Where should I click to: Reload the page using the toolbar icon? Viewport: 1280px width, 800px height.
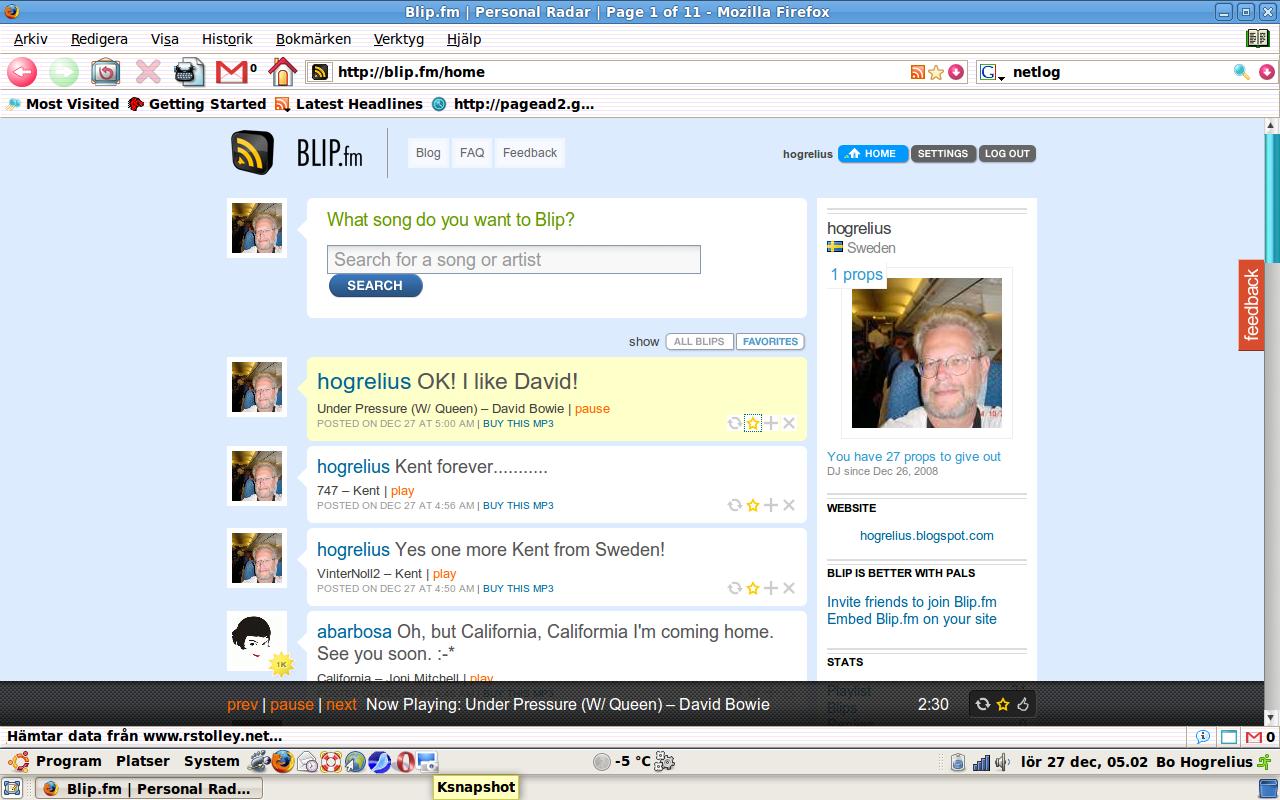point(106,72)
